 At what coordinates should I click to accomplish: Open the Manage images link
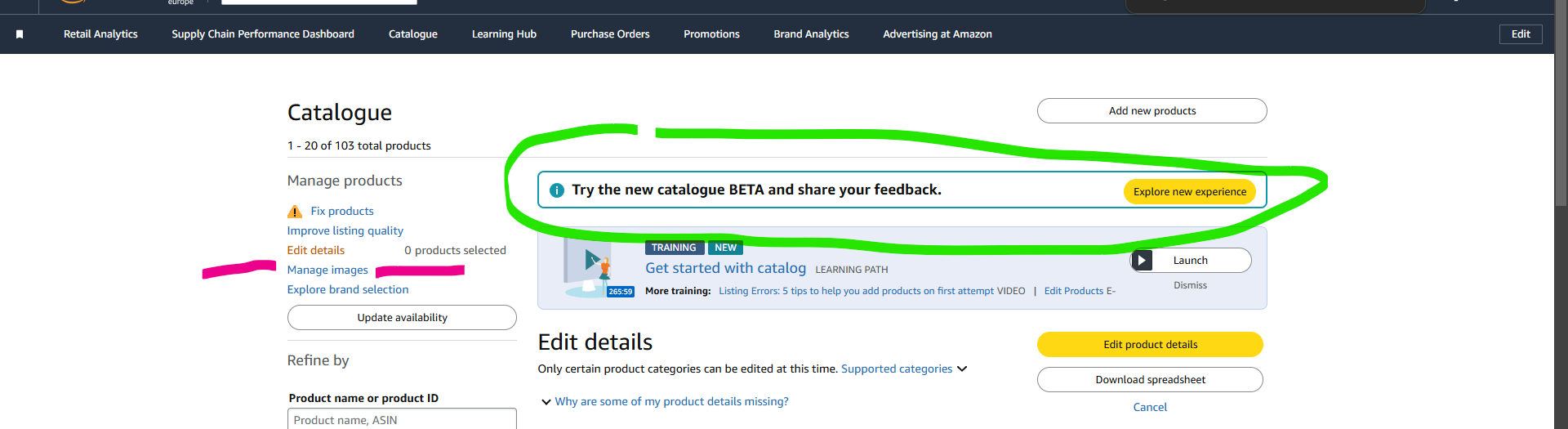tap(327, 270)
